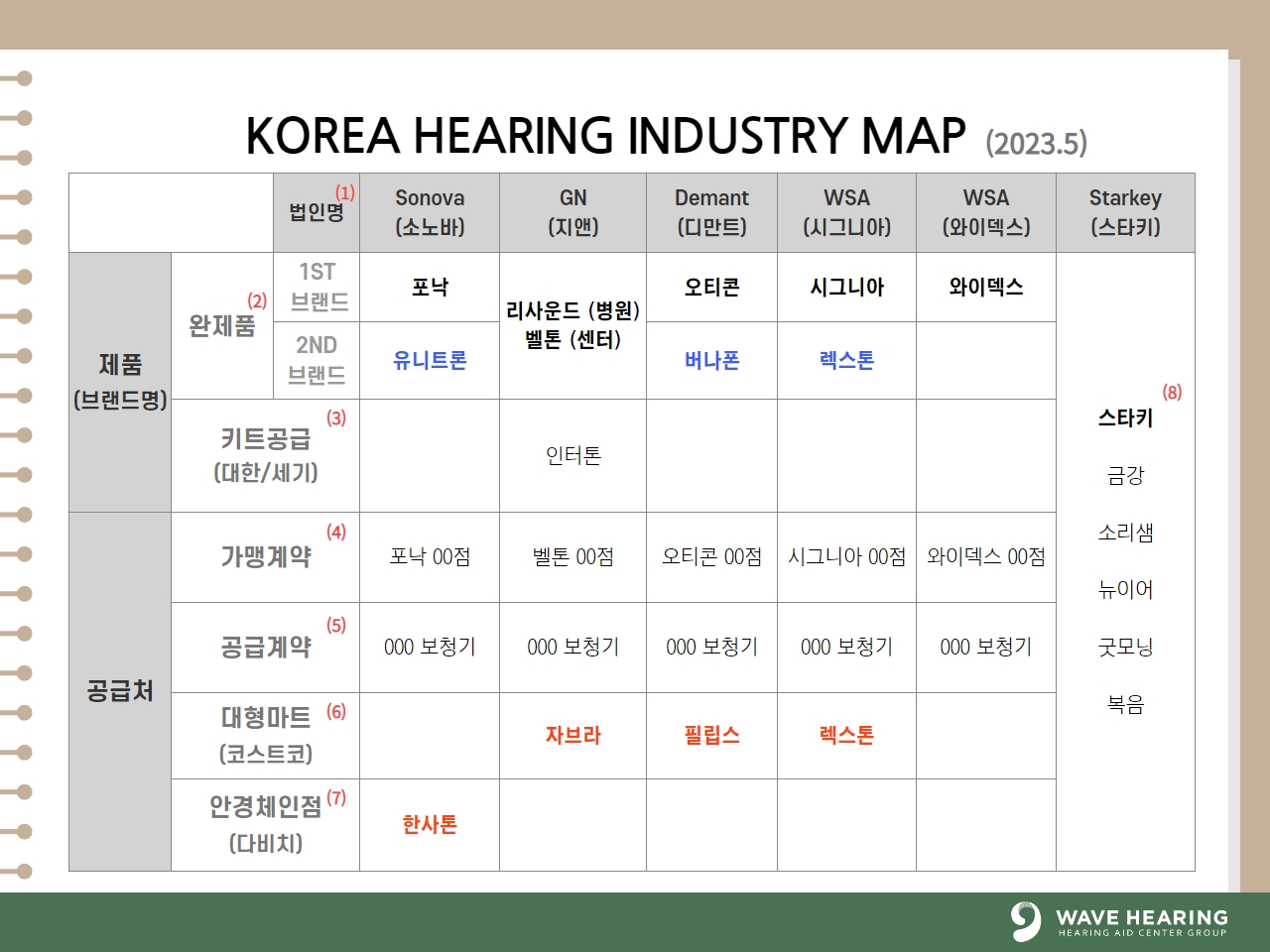Click the 공급처 row header
This screenshot has width=1270, height=952.
(120, 691)
